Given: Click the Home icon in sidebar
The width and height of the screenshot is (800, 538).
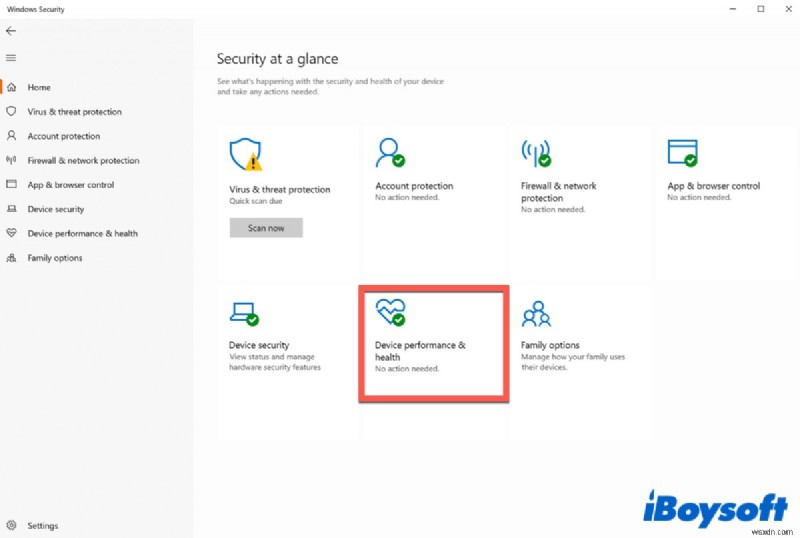Looking at the screenshot, I should click(x=11, y=87).
